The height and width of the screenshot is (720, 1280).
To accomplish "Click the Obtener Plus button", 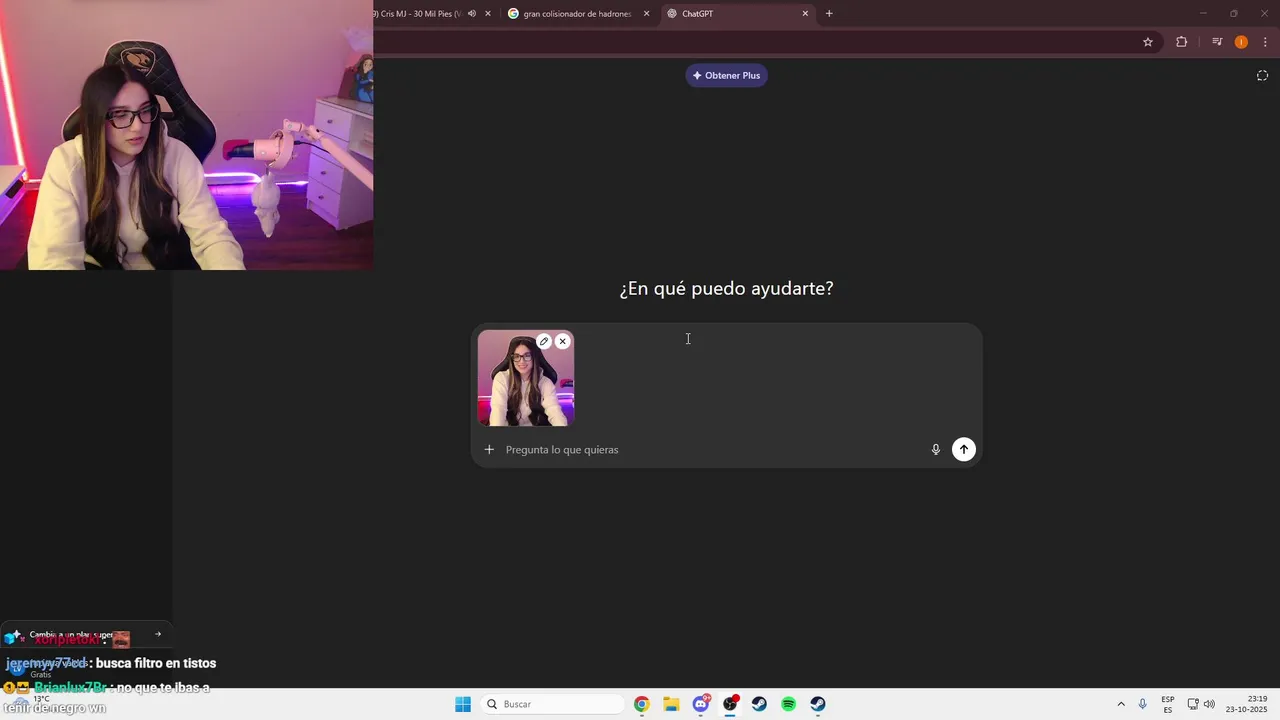I will tap(727, 76).
